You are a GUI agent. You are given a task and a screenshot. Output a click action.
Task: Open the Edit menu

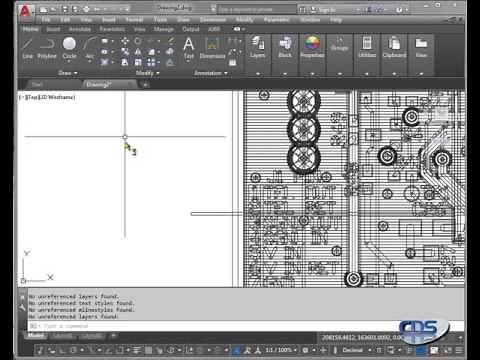pos(65,20)
